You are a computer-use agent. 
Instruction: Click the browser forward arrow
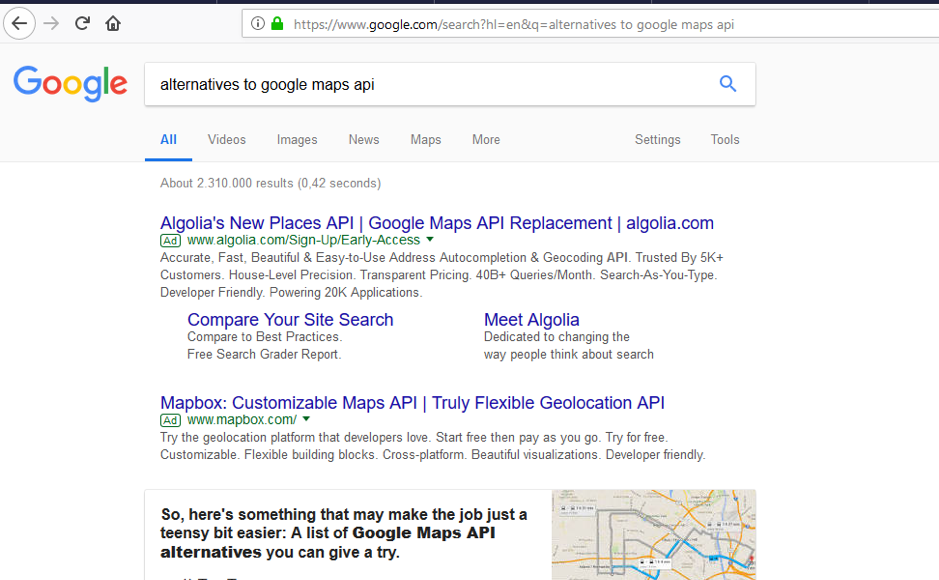click(52, 24)
